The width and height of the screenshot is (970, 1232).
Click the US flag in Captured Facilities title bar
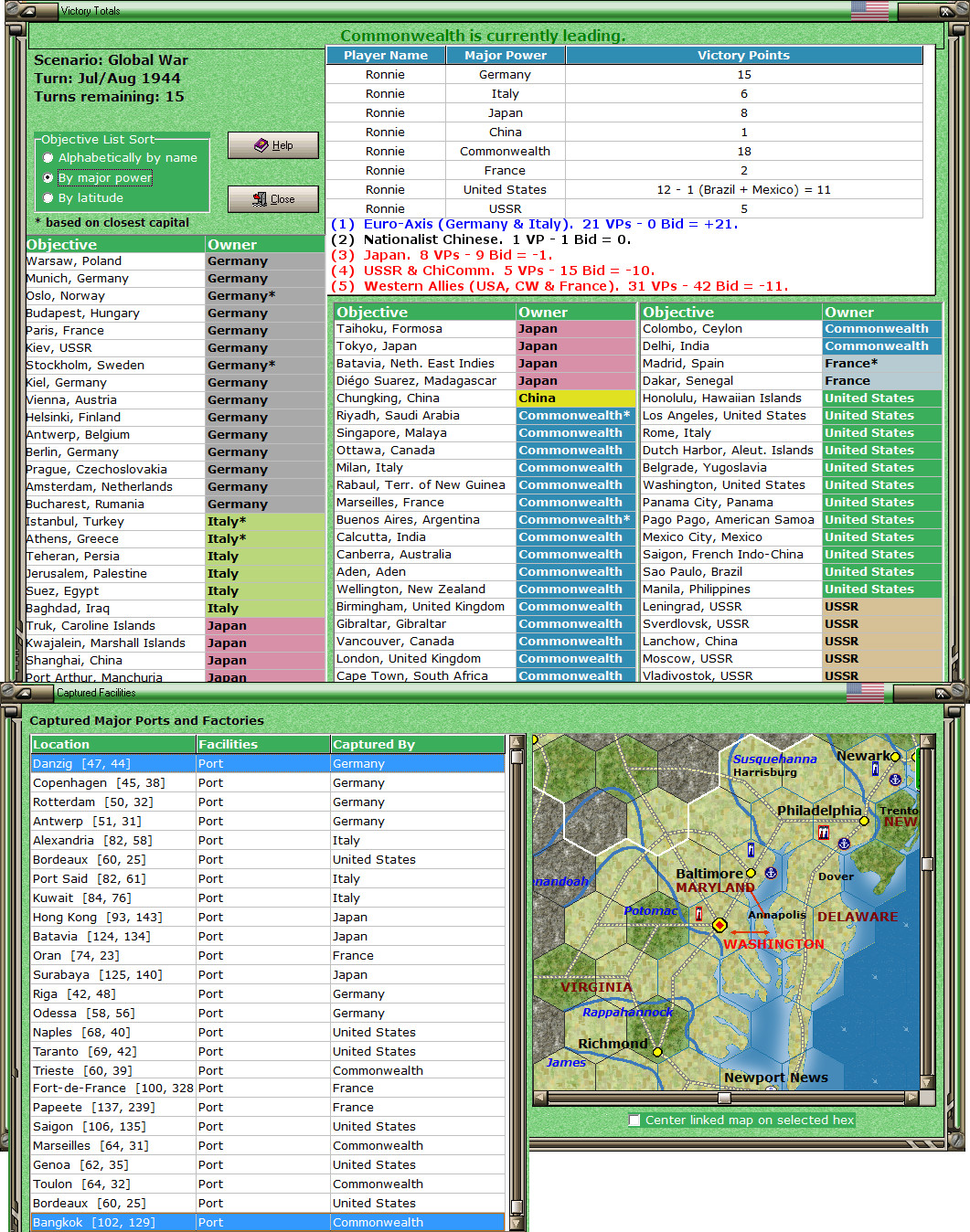click(864, 692)
